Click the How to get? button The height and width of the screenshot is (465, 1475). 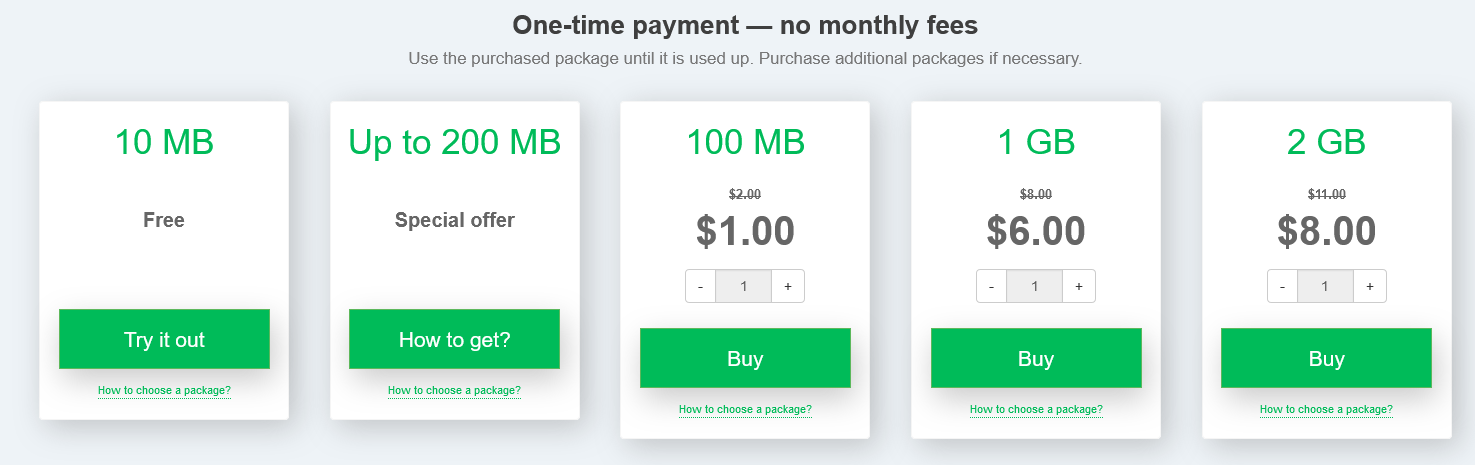pos(454,339)
